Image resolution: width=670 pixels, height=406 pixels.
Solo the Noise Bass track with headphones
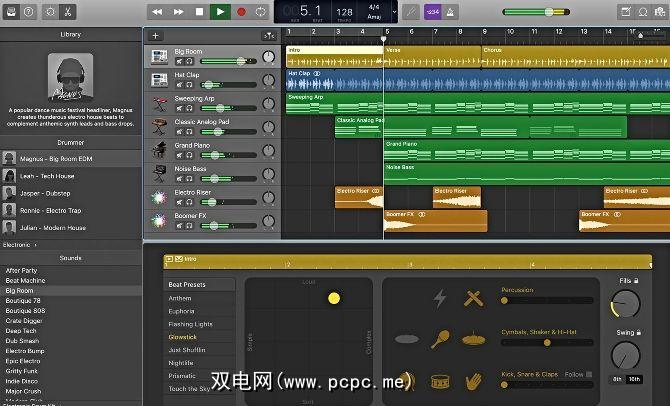[189, 179]
